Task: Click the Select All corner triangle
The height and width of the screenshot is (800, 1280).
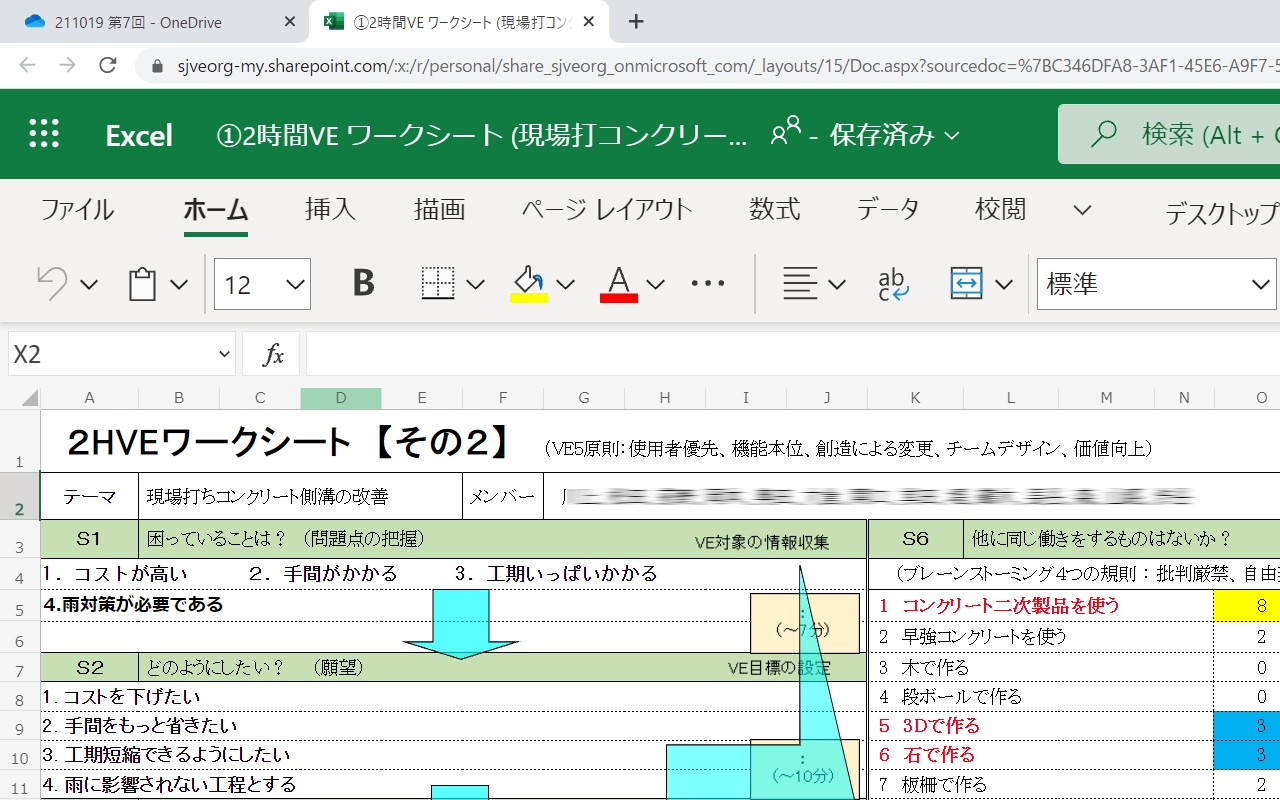Action: click(30, 398)
